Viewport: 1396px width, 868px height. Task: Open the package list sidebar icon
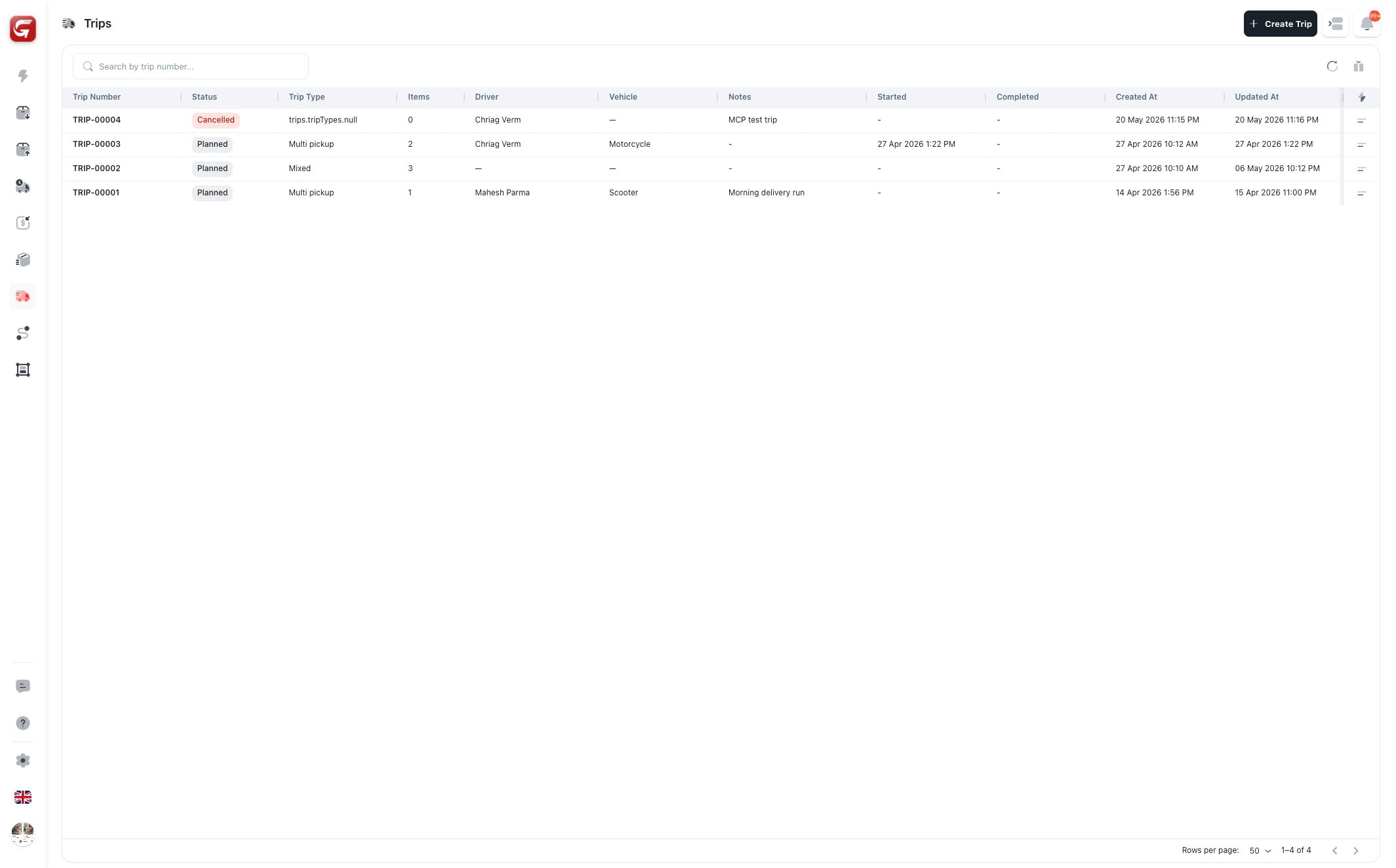tap(23, 260)
